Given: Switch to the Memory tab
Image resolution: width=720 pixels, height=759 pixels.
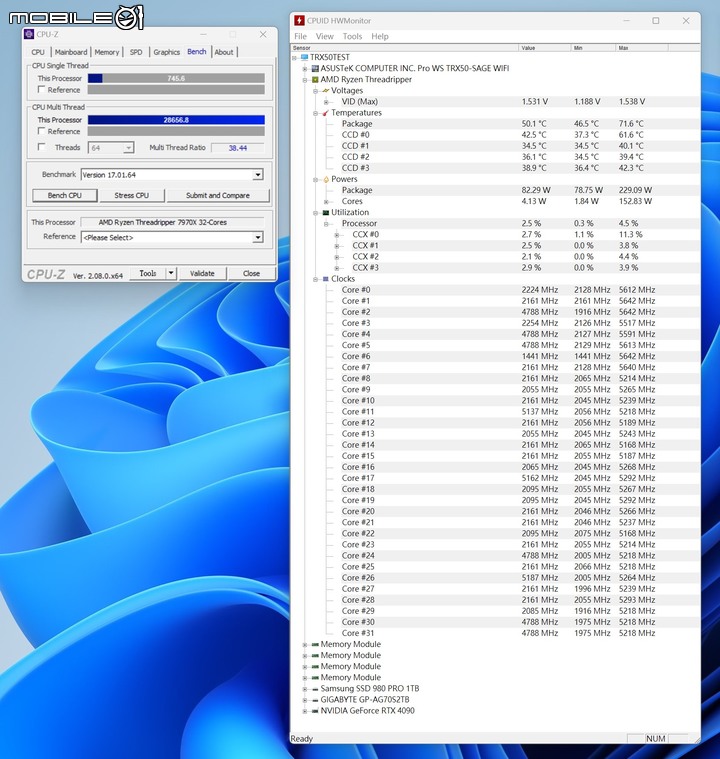Looking at the screenshot, I should coord(107,52).
